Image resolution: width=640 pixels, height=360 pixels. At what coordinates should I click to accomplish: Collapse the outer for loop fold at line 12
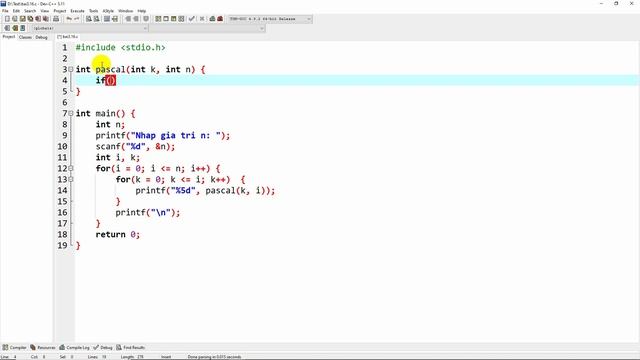71,168
